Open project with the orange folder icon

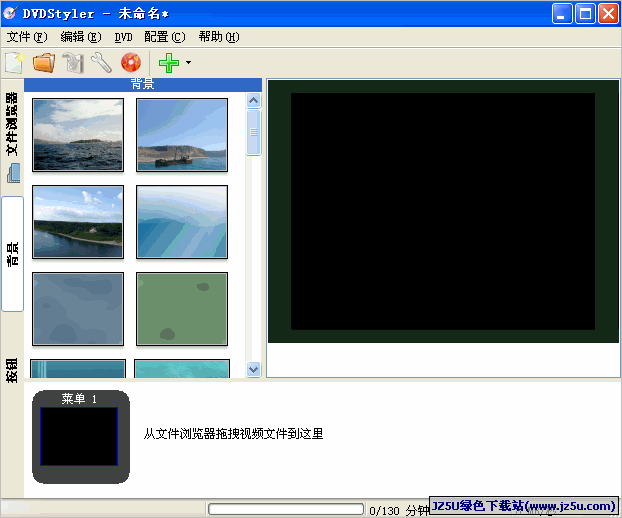tap(44, 63)
